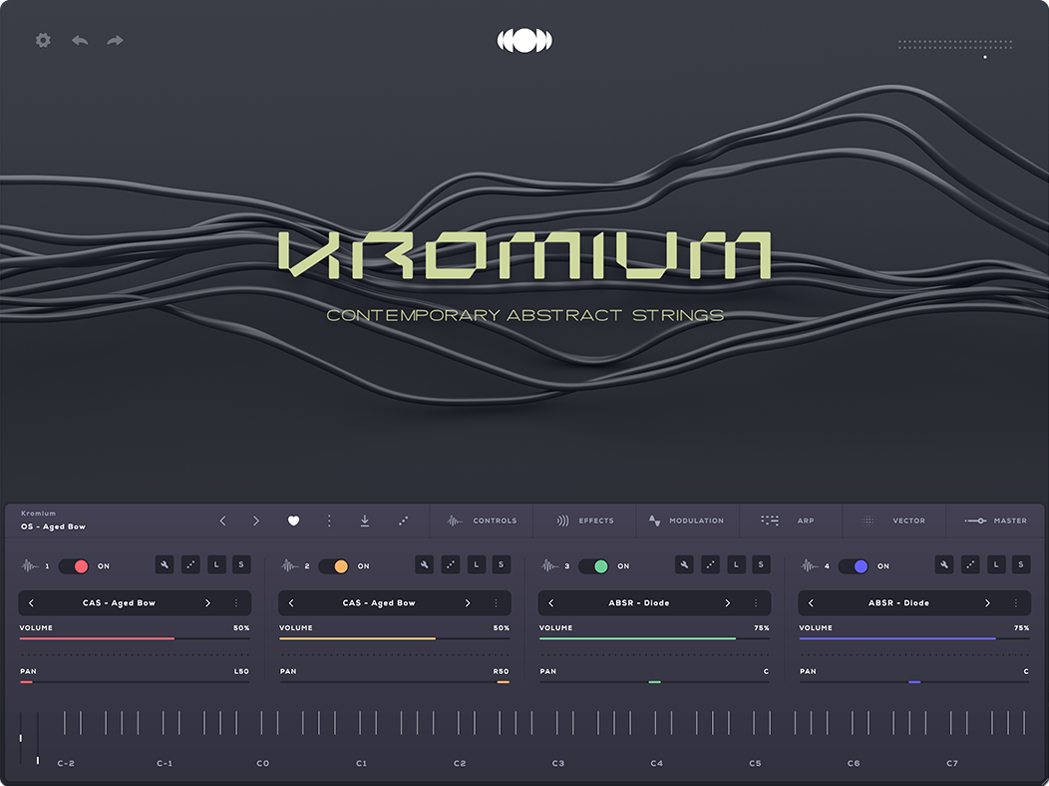Click the expand arrows icon next to the download icon
The height and width of the screenshot is (786, 1049).
[x=403, y=520]
